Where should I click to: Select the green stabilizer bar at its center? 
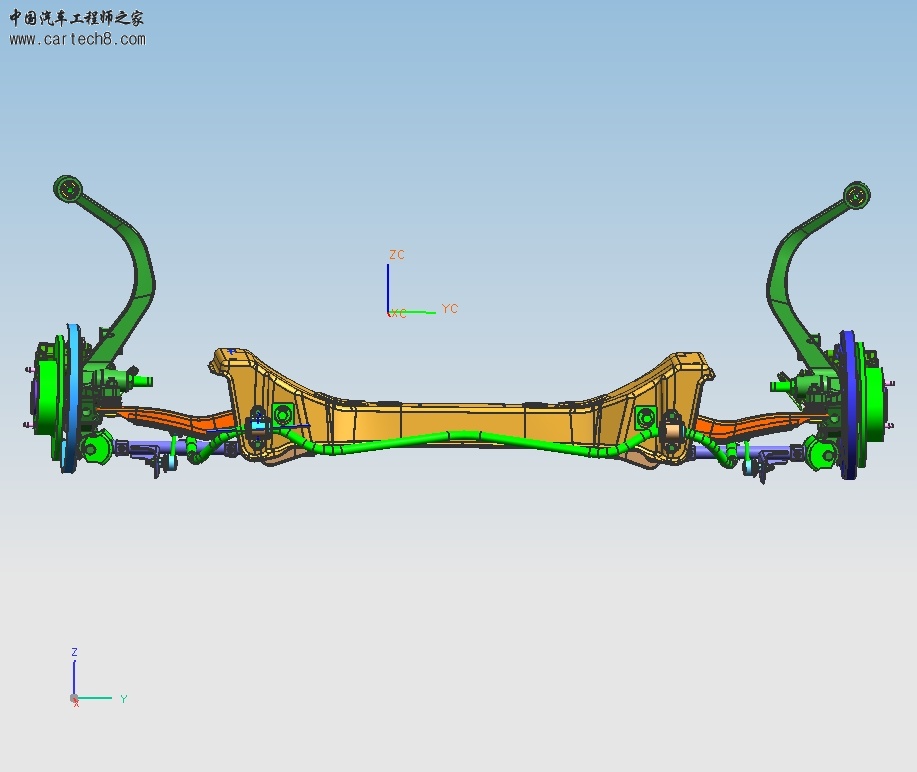click(462, 437)
